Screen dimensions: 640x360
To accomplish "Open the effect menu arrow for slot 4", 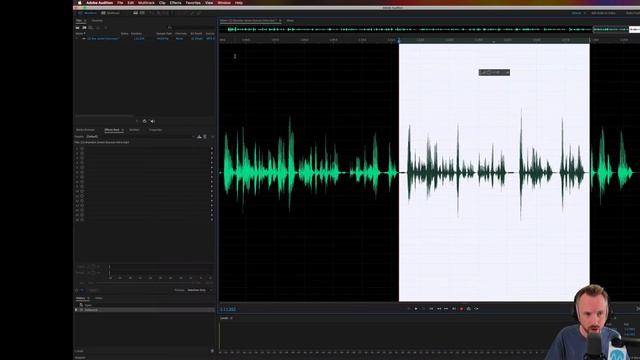I will point(212,163).
